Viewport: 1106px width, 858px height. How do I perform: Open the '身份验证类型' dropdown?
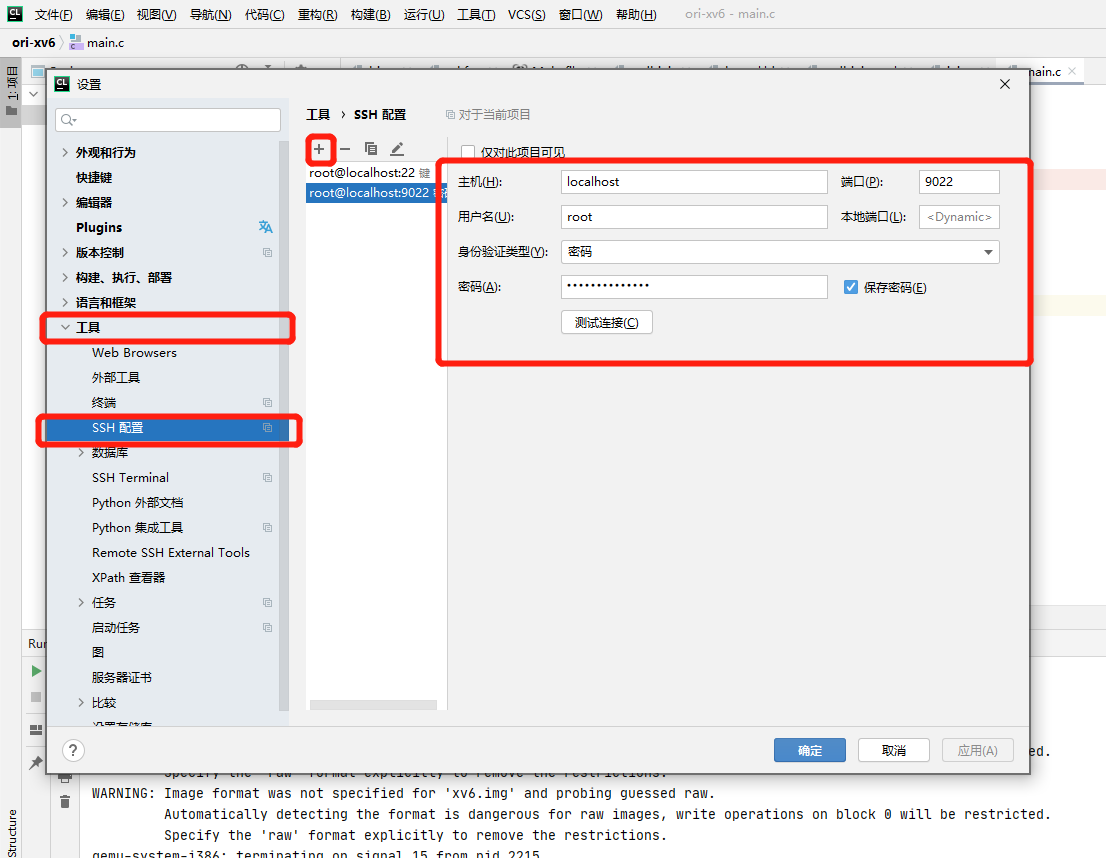pyautogui.click(x=780, y=252)
